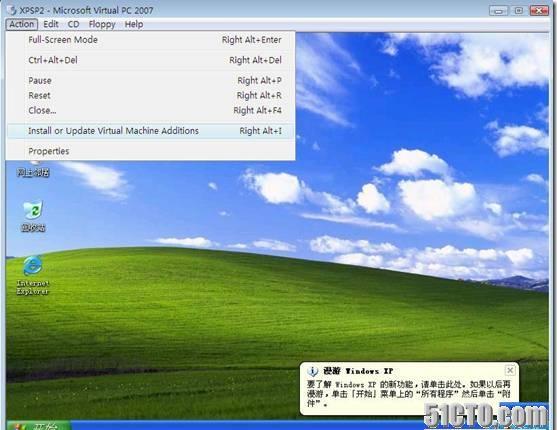Image resolution: width=557 pixels, height=430 pixels.
Task: Collapse the open Action menu
Action: point(22,24)
